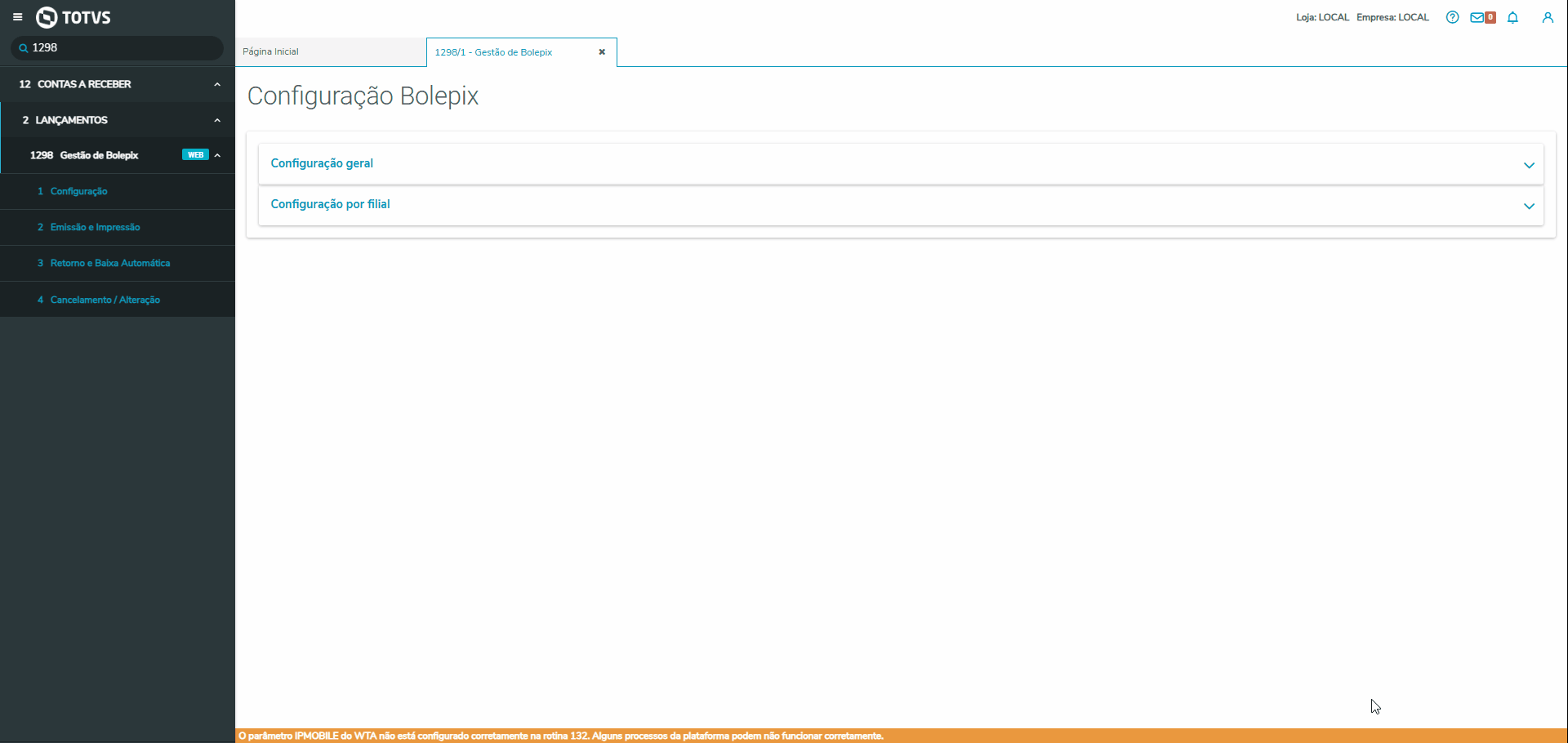This screenshot has height=743, width=1568.
Task: Click the Configuração geral heading
Action: 322,163
